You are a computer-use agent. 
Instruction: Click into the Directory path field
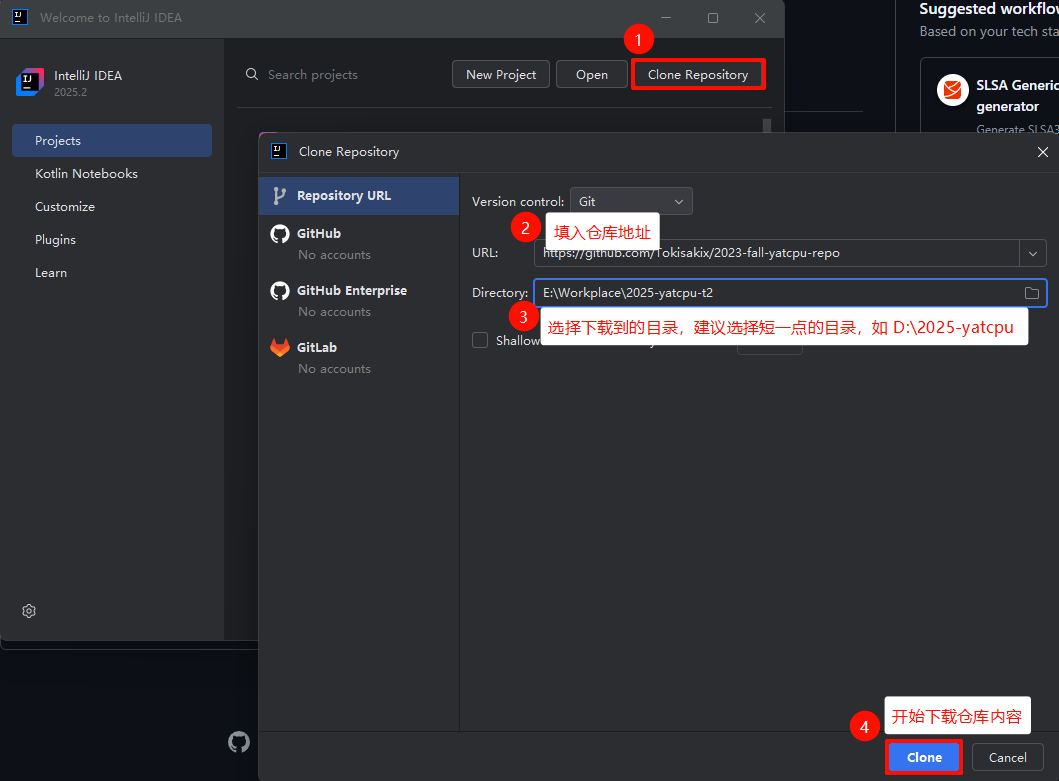pos(770,293)
